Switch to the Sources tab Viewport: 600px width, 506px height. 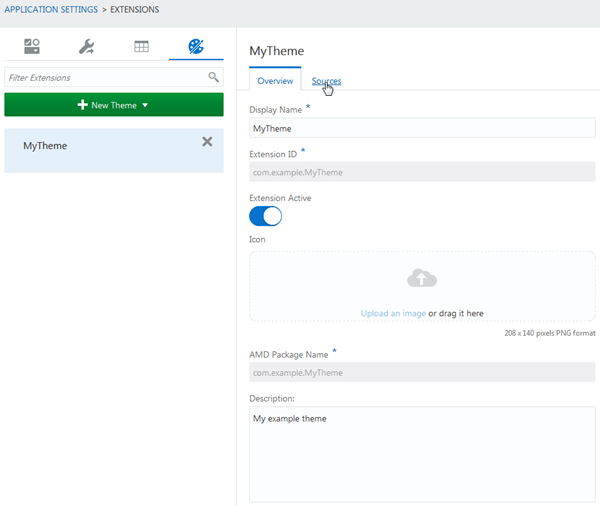(x=326, y=81)
